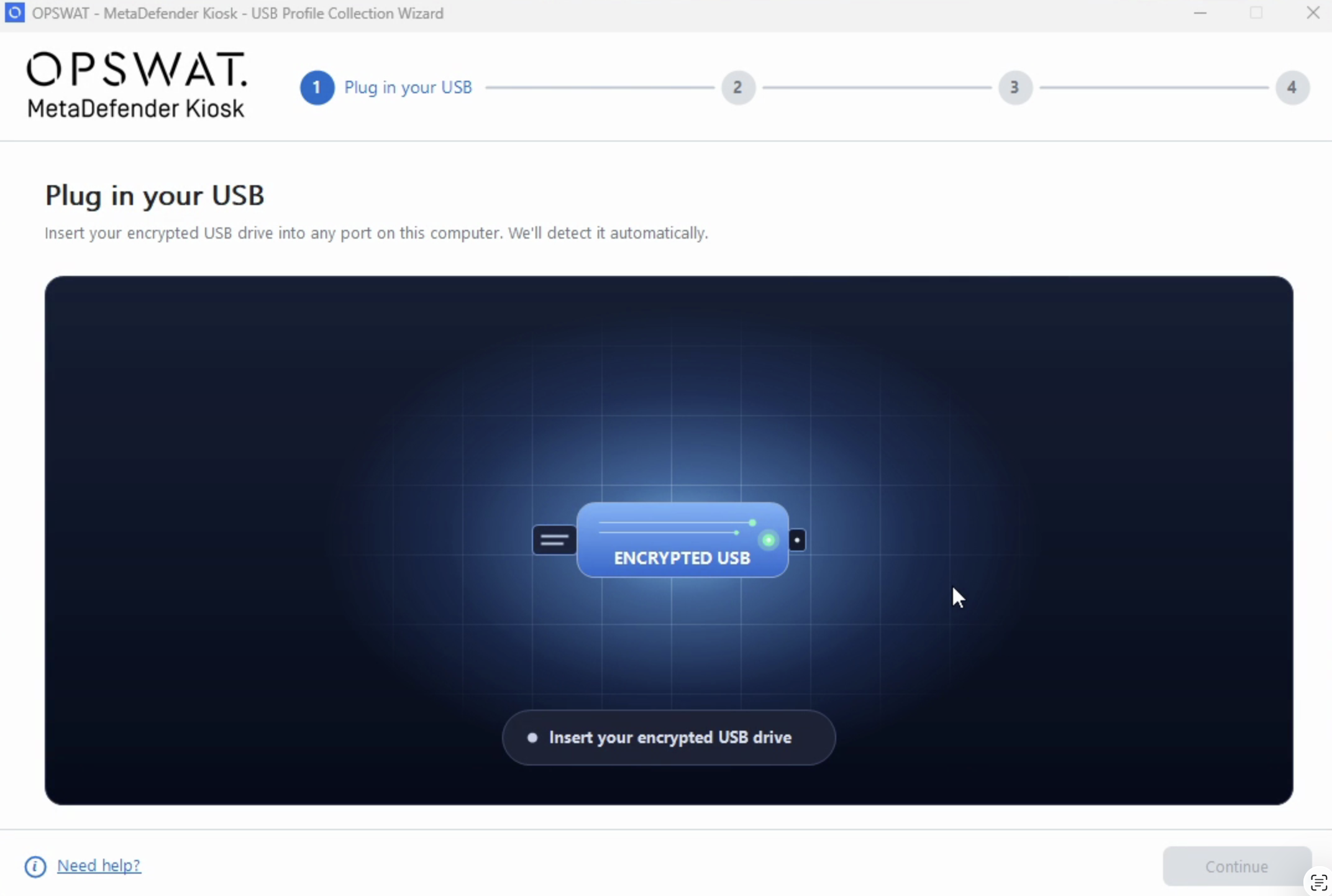Select step 1 circle in the wizard

click(x=317, y=88)
